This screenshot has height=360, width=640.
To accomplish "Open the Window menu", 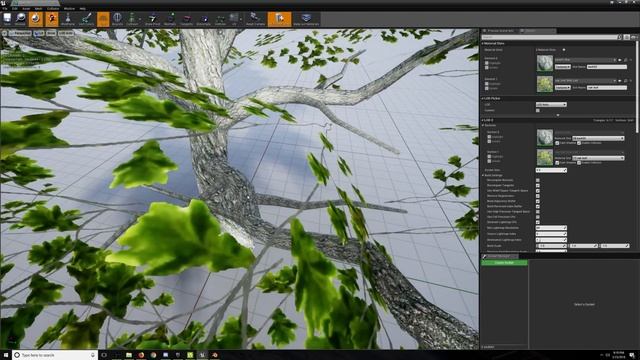I will 69,8.
